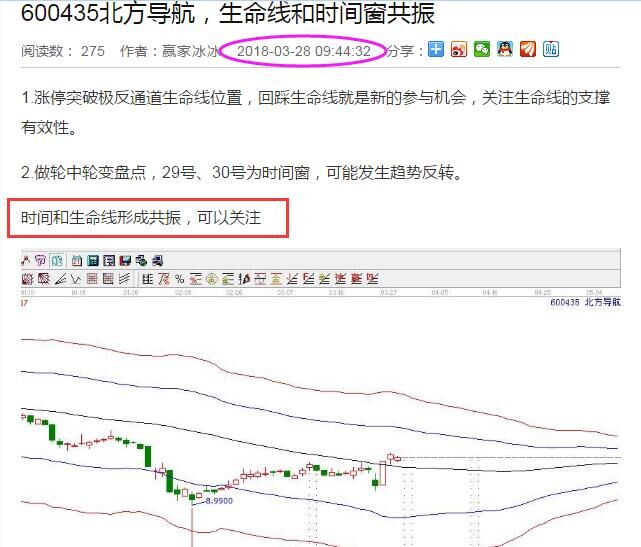Viewport: 641px width, 547px height.
Task: Share article to Sina Weibo
Action: coord(459,49)
